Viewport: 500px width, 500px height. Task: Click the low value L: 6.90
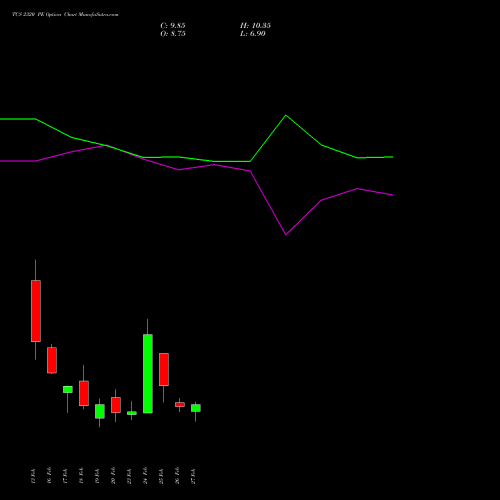click(253, 34)
